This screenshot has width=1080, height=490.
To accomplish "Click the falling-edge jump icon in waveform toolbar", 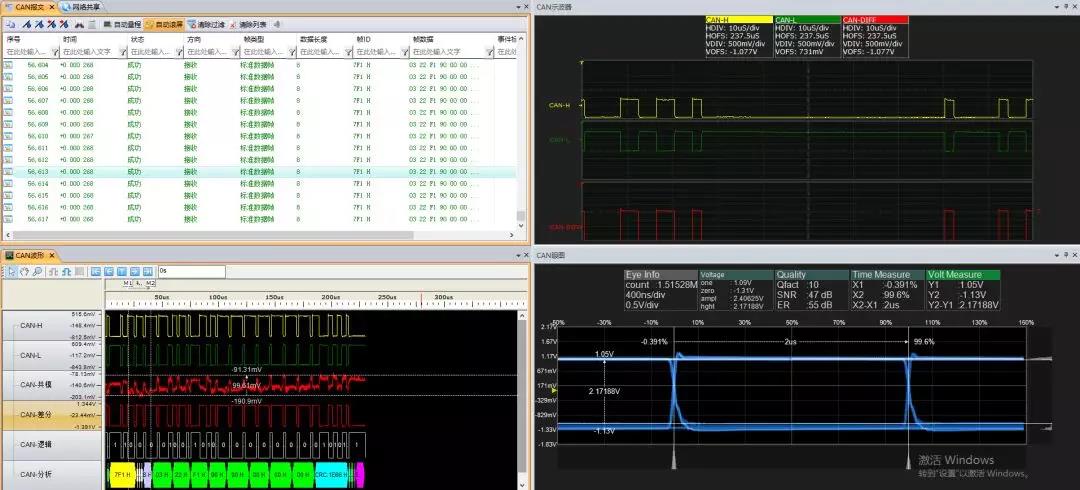I will point(66,272).
